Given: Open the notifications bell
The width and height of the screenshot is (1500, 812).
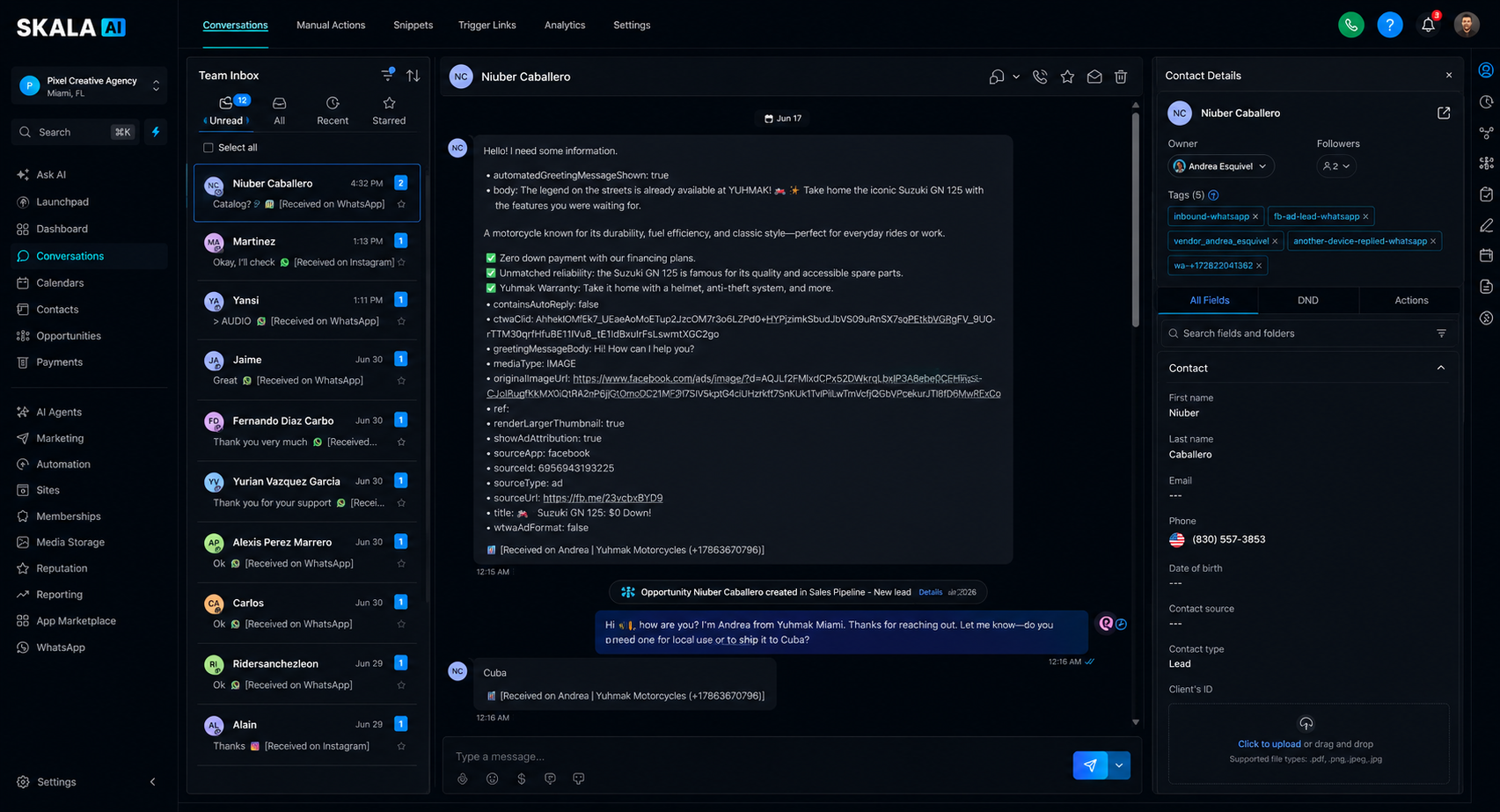Looking at the screenshot, I should (1428, 25).
